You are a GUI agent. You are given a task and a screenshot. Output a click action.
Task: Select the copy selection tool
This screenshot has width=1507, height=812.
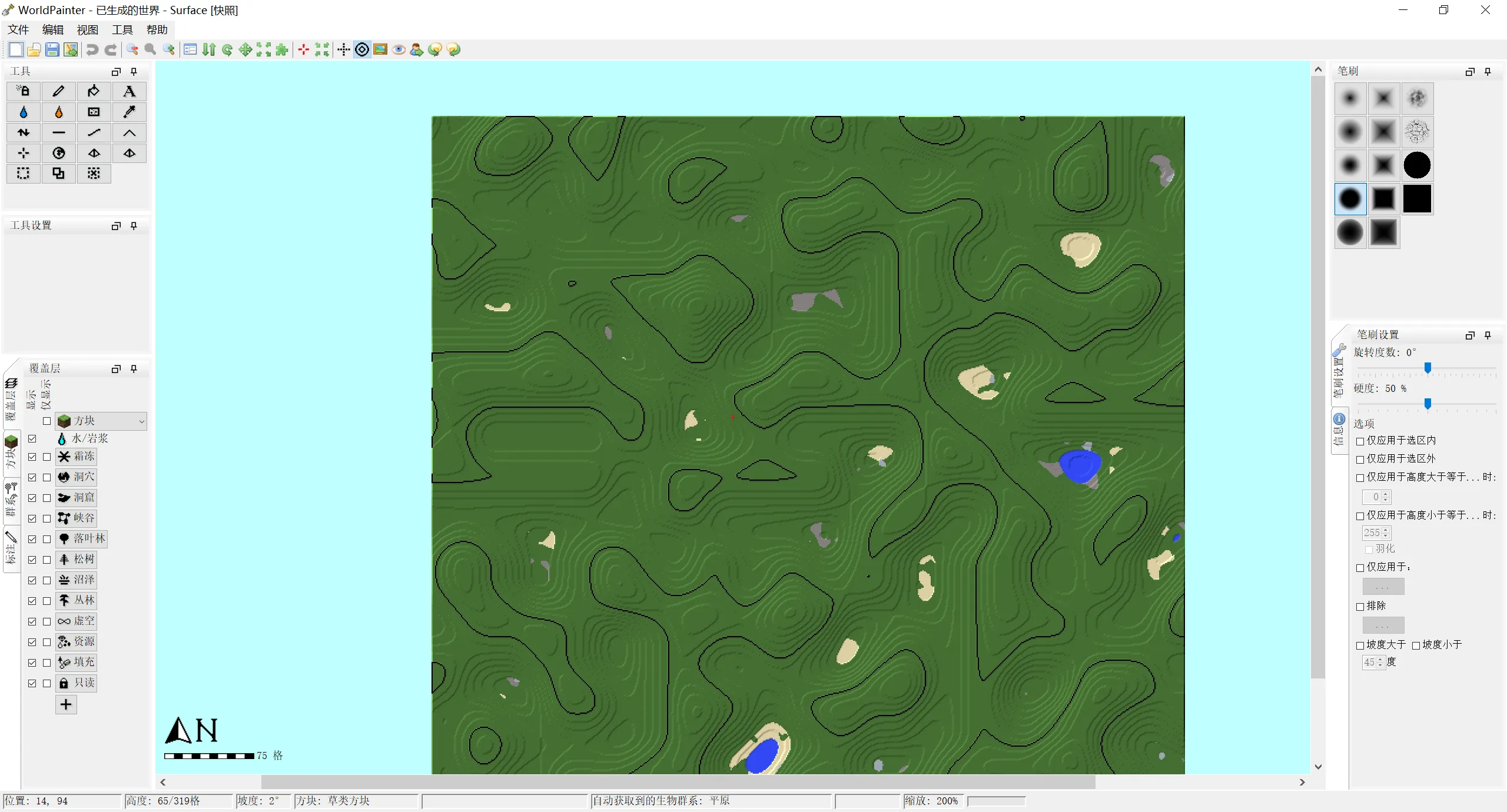coord(58,174)
